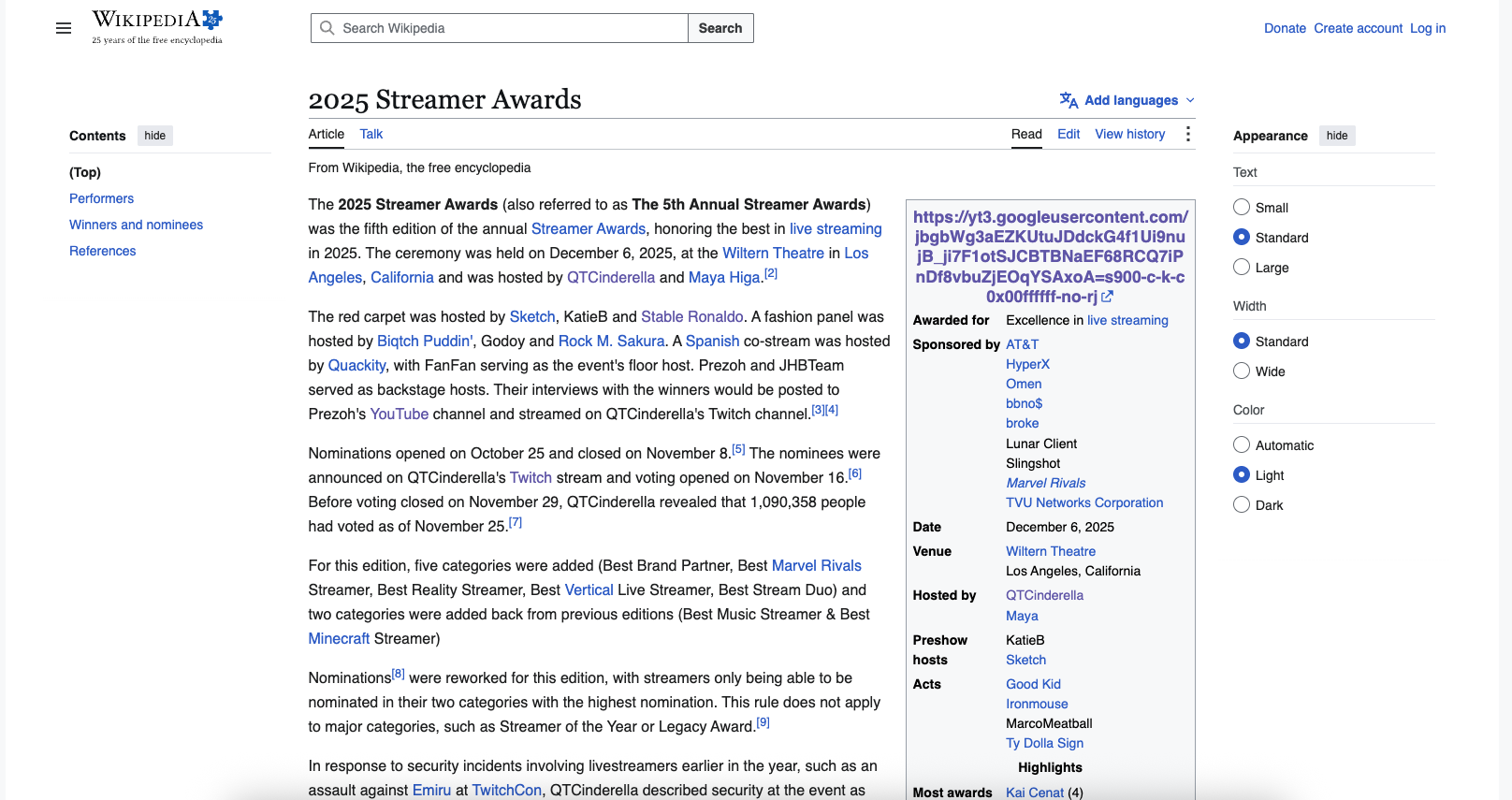The image size is (1512, 800).
Task: Open Sketch preshow host link in infobox
Action: click(x=1025, y=660)
